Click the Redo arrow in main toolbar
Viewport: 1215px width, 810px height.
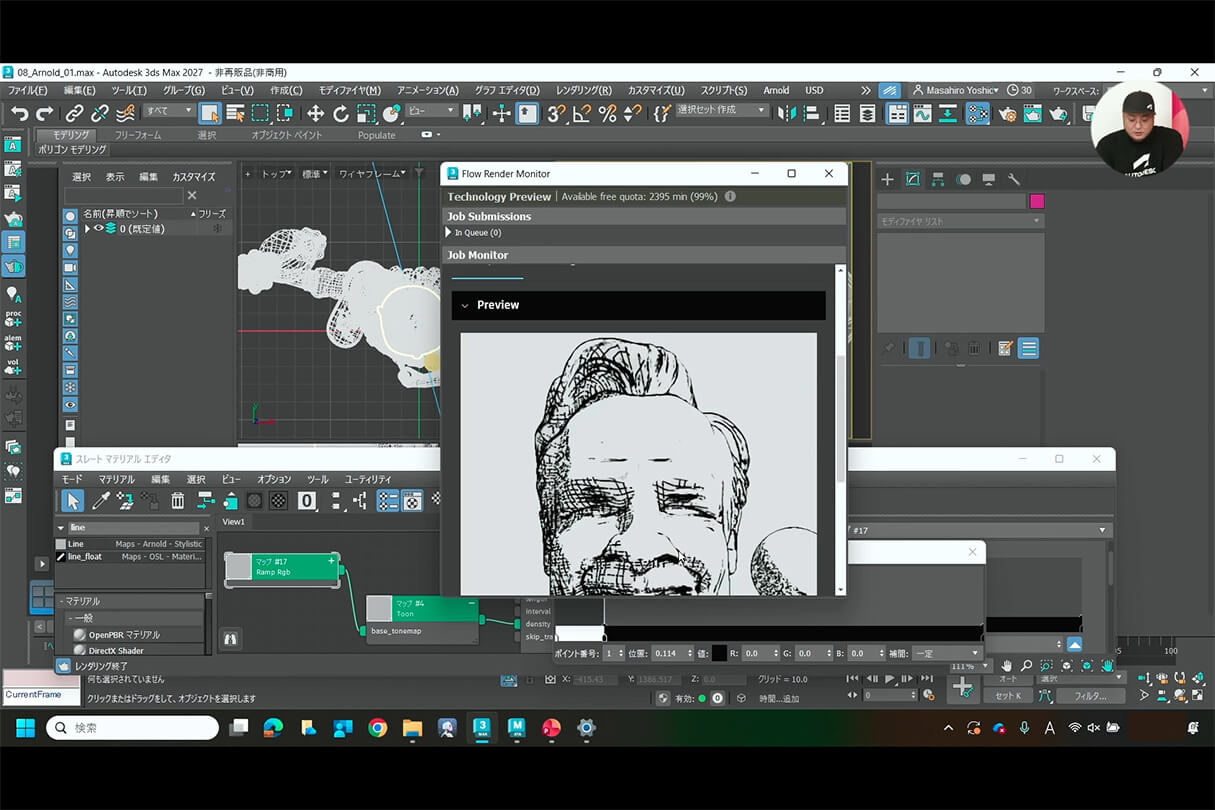[46, 113]
